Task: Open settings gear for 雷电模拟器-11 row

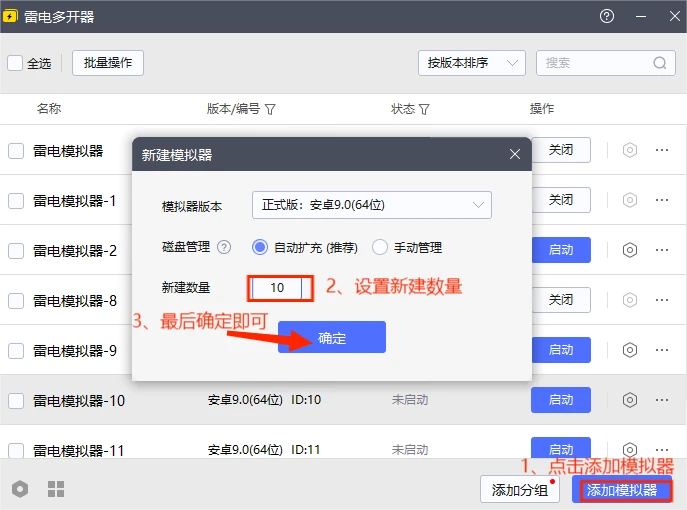Action: coord(630,450)
